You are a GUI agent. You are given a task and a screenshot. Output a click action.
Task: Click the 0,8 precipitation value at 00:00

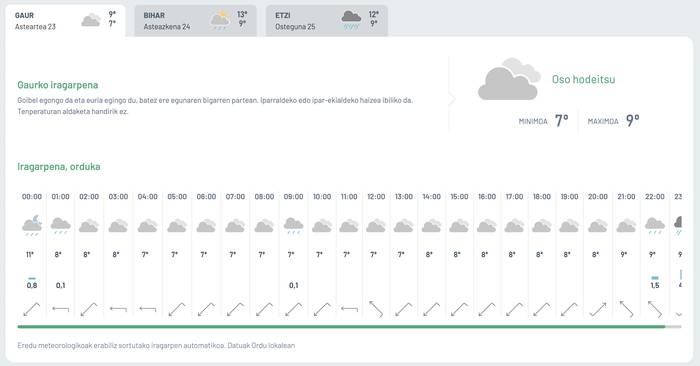tap(32, 285)
